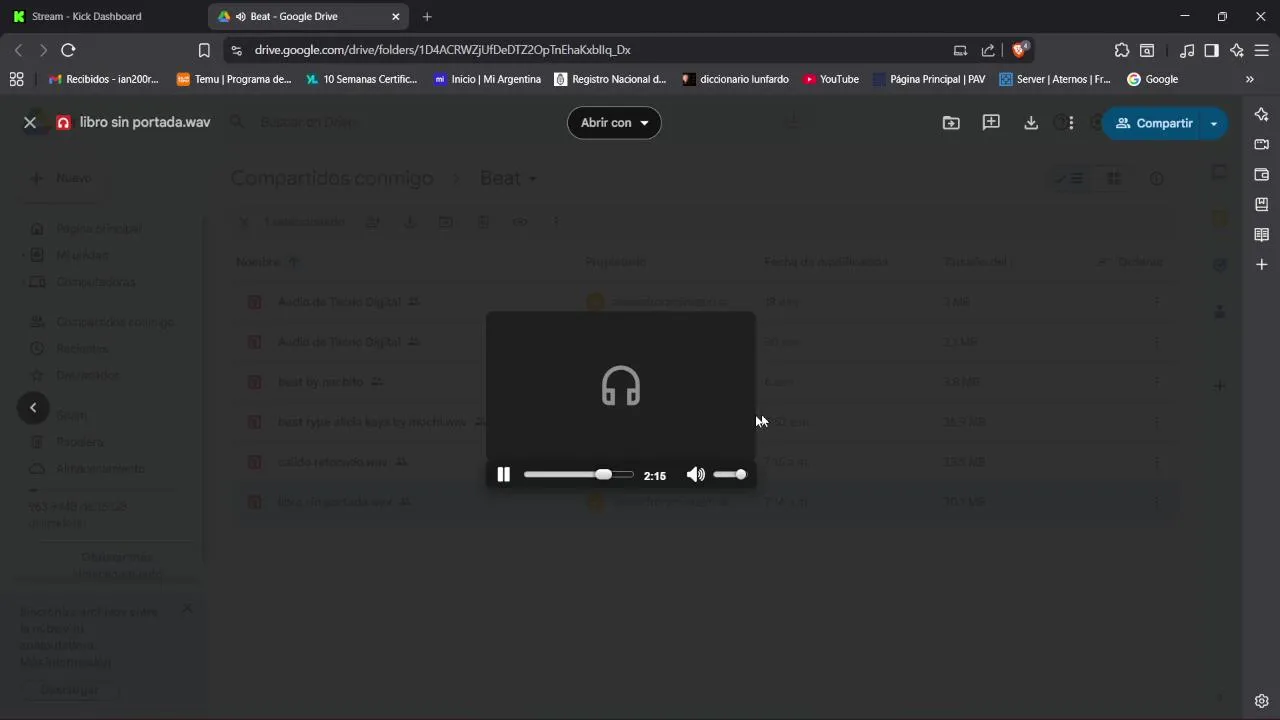The image size is (1280, 720).
Task: Open YouTube bookmark
Action: click(831, 79)
